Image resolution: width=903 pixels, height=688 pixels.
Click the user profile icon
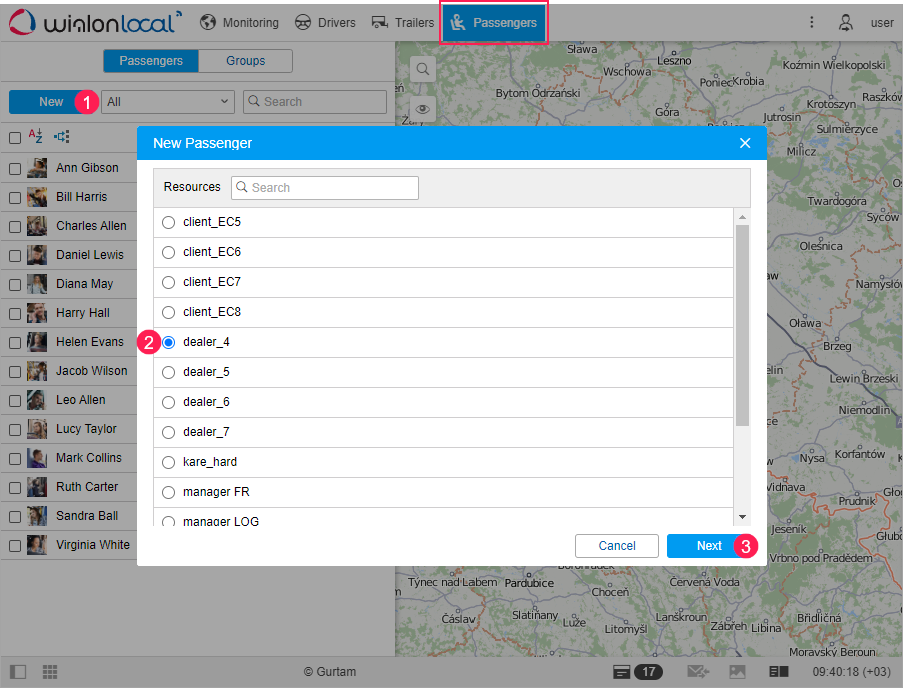pyautogui.click(x=845, y=22)
